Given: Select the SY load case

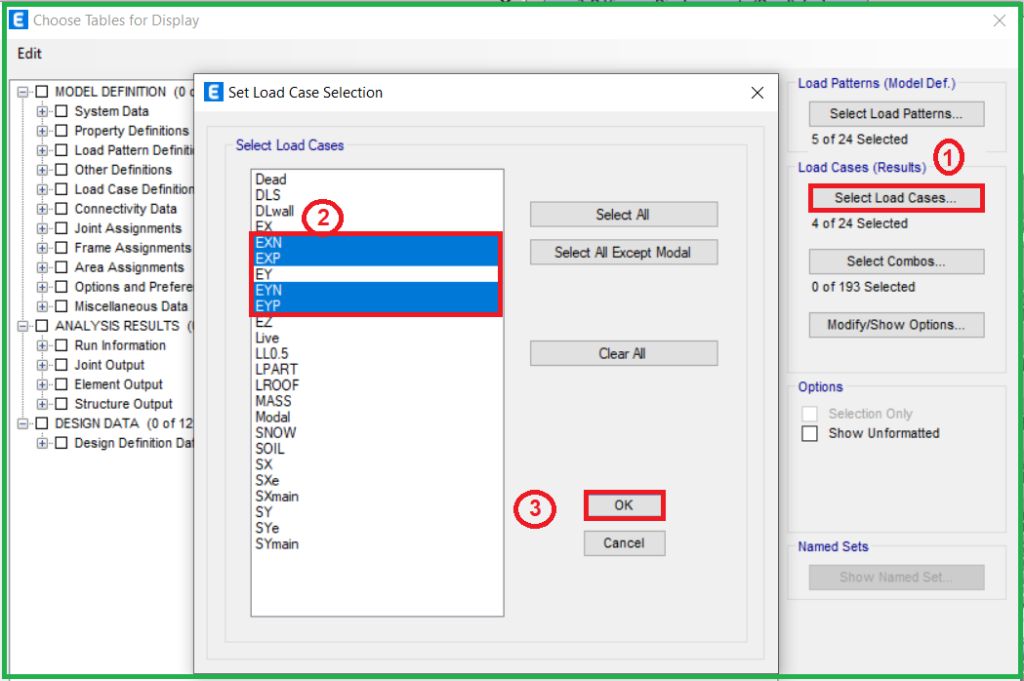Looking at the screenshot, I should [x=377, y=512].
